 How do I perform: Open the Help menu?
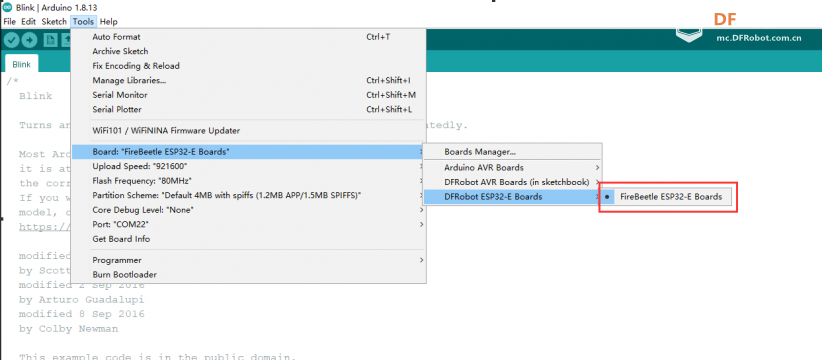click(109, 21)
